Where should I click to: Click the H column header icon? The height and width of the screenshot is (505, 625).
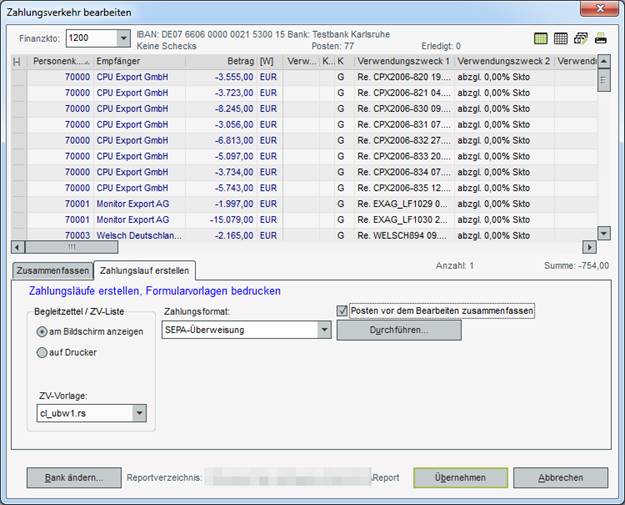coord(17,61)
